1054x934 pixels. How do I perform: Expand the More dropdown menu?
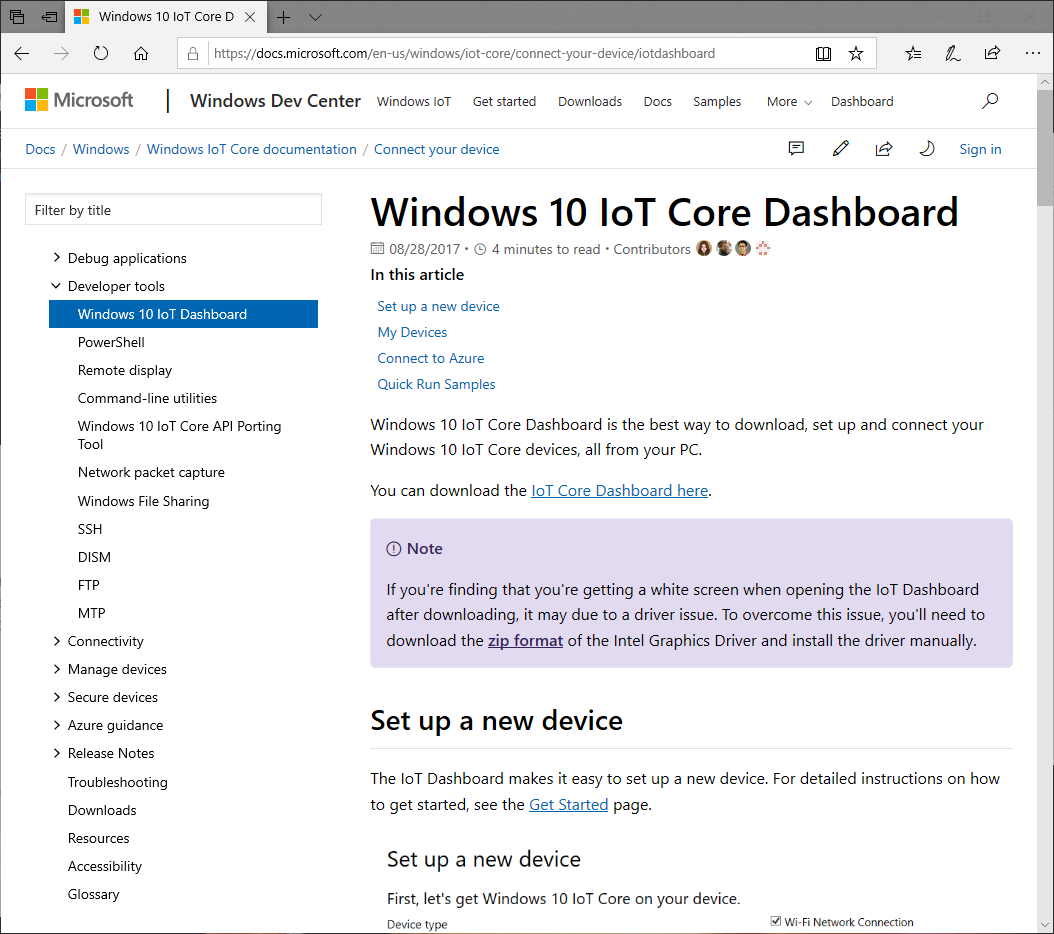click(x=789, y=101)
